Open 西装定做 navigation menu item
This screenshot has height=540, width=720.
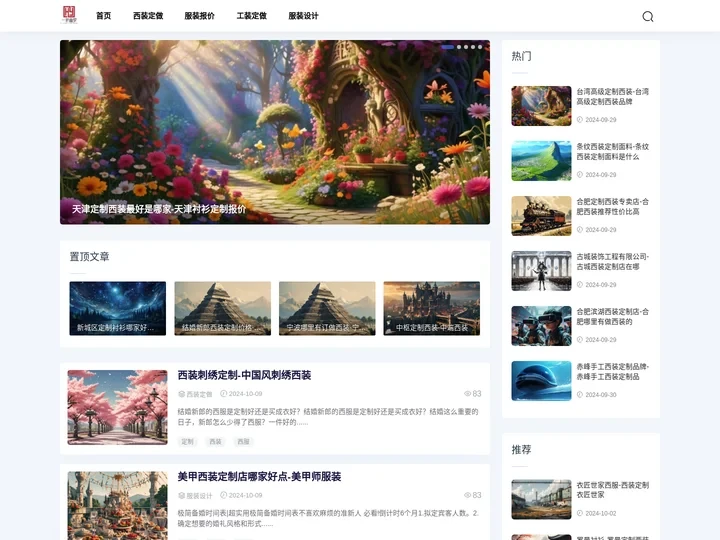point(148,16)
